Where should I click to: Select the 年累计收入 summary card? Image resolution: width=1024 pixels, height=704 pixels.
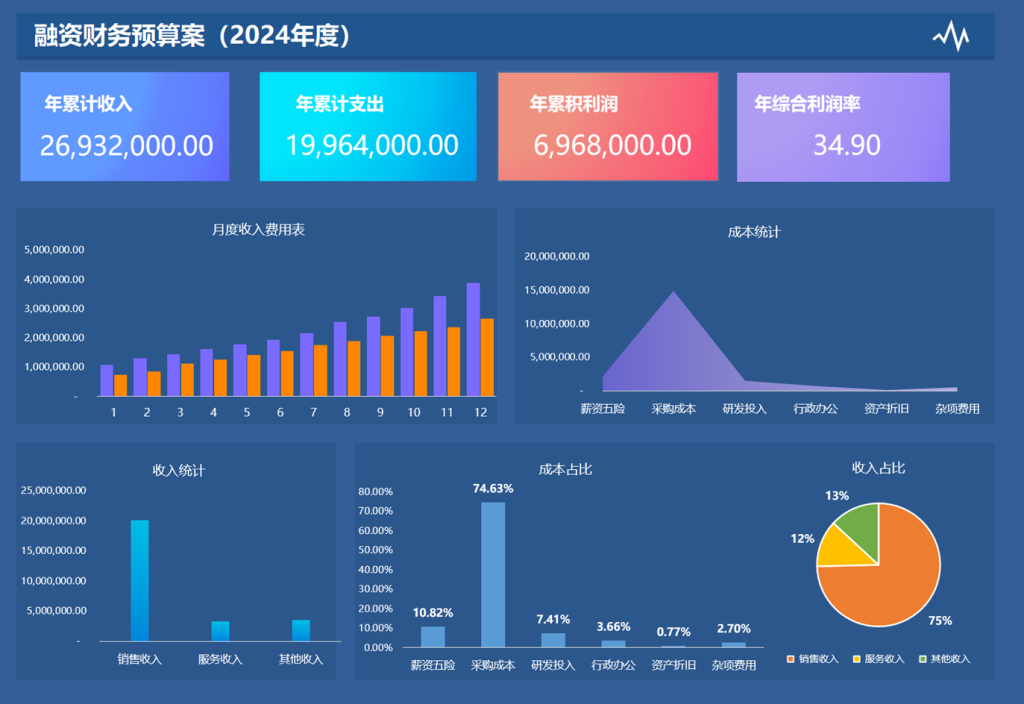(x=125, y=127)
